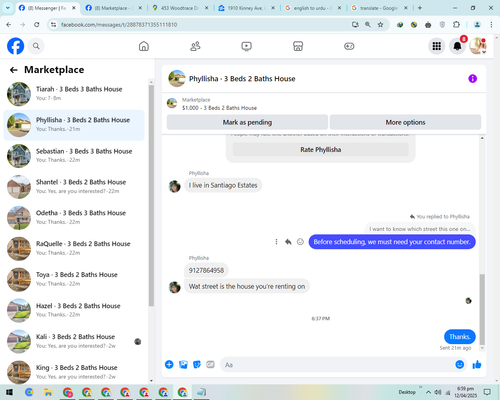This screenshot has width=500, height=400.
Task: Reply to the message with the reply arrow
Action: coord(288,242)
